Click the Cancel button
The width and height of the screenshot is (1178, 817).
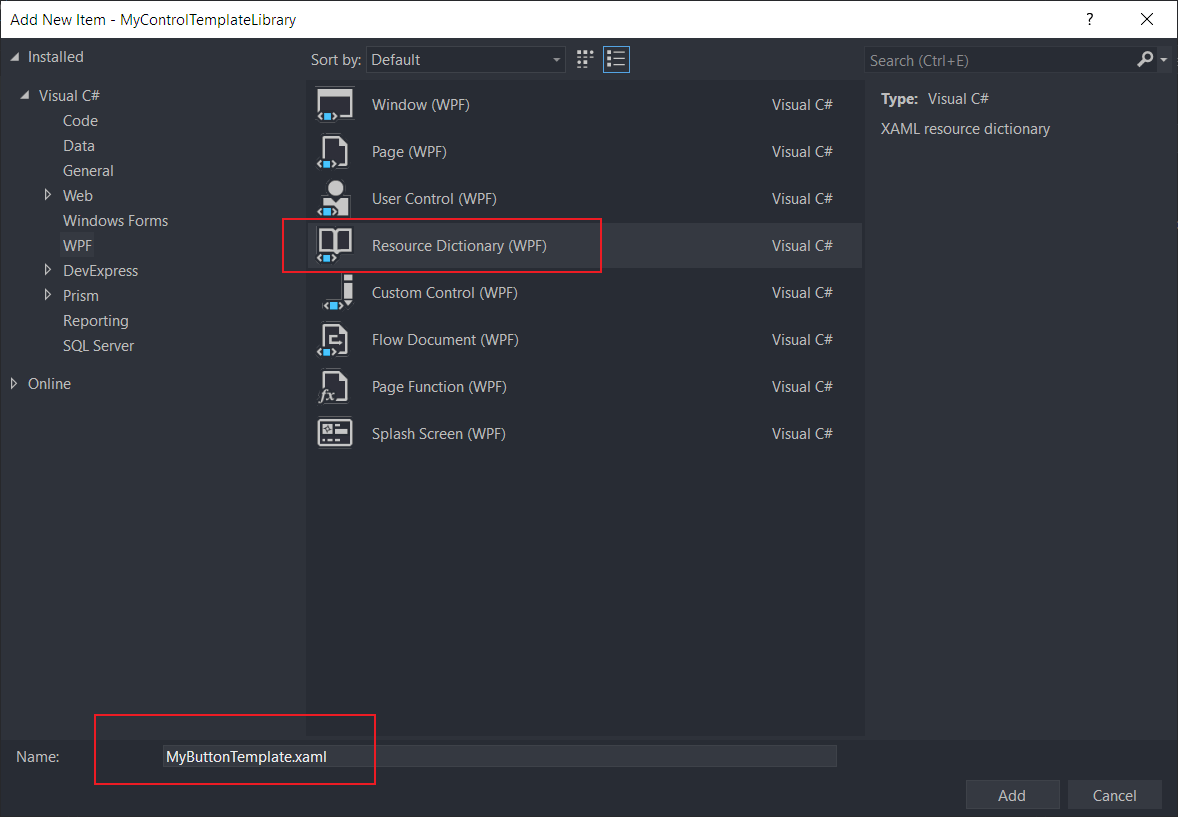pyautogui.click(x=1114, y=796)
